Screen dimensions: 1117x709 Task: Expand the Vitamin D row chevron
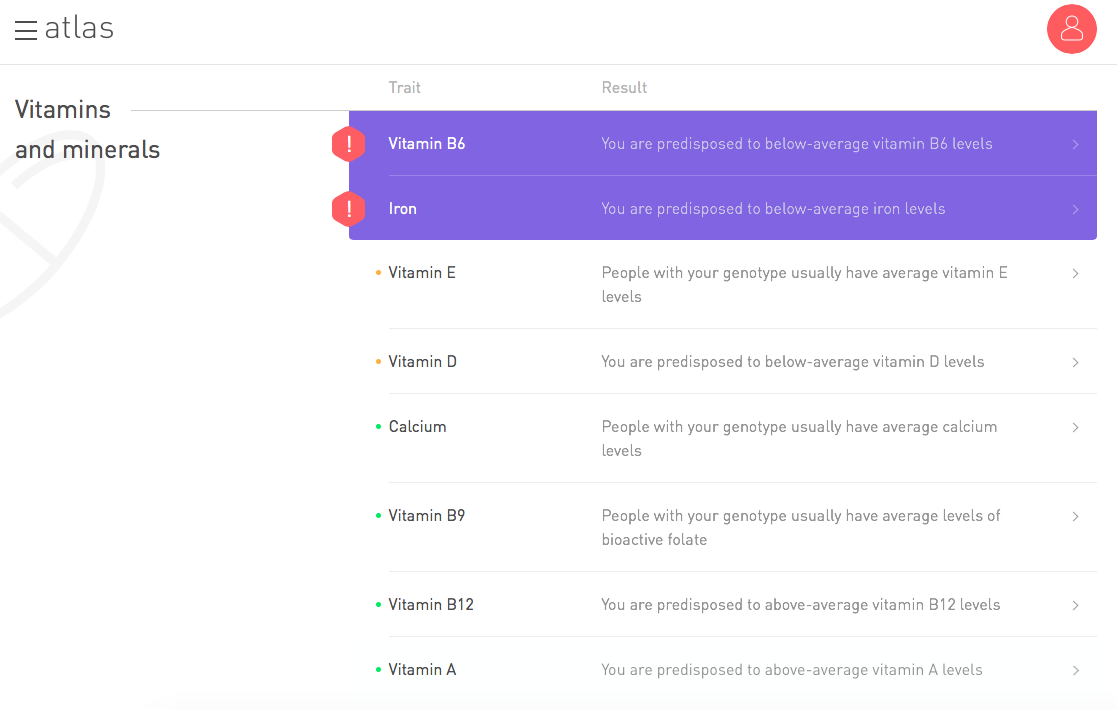point(1075,362)
